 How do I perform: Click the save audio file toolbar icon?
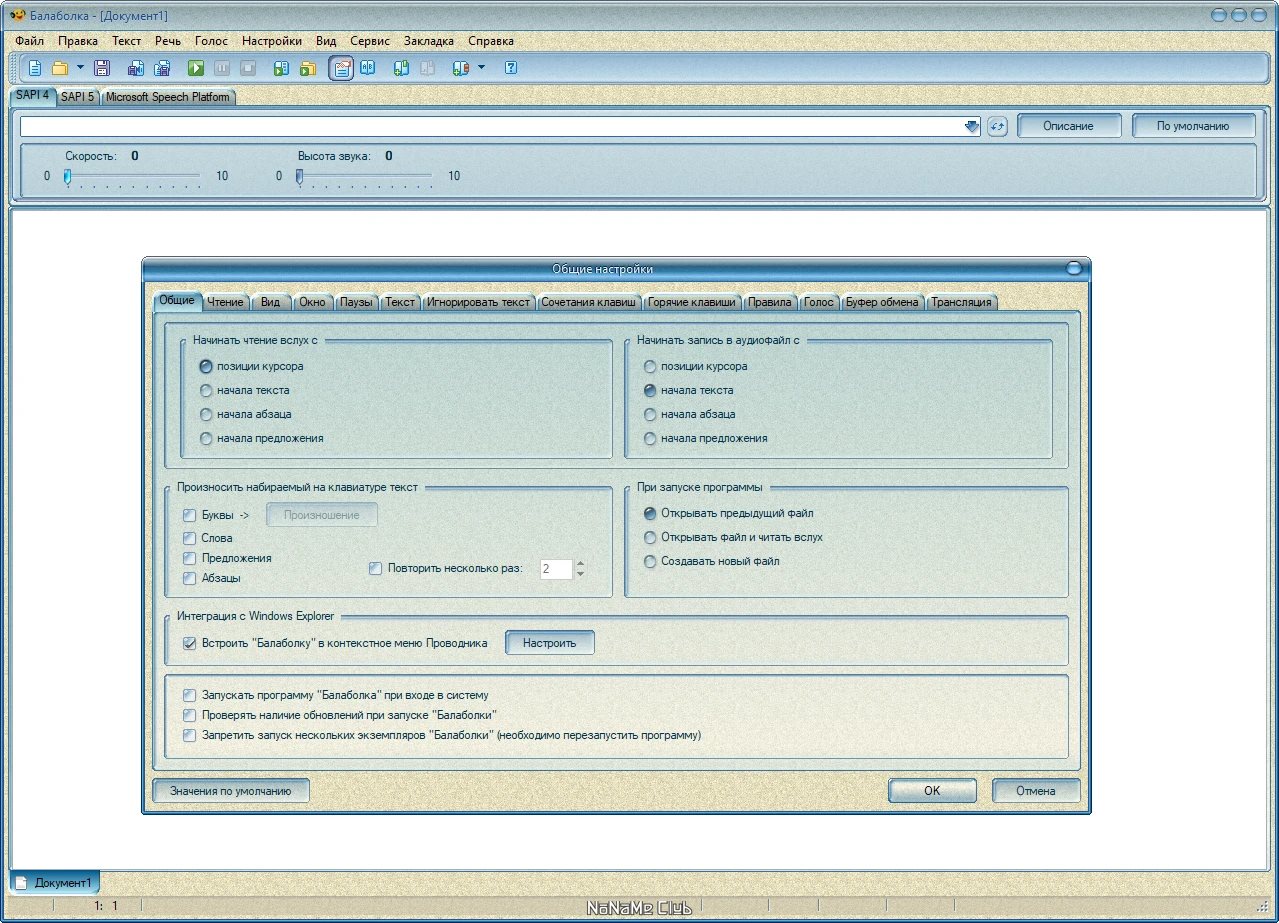click(x=136, y=68)
